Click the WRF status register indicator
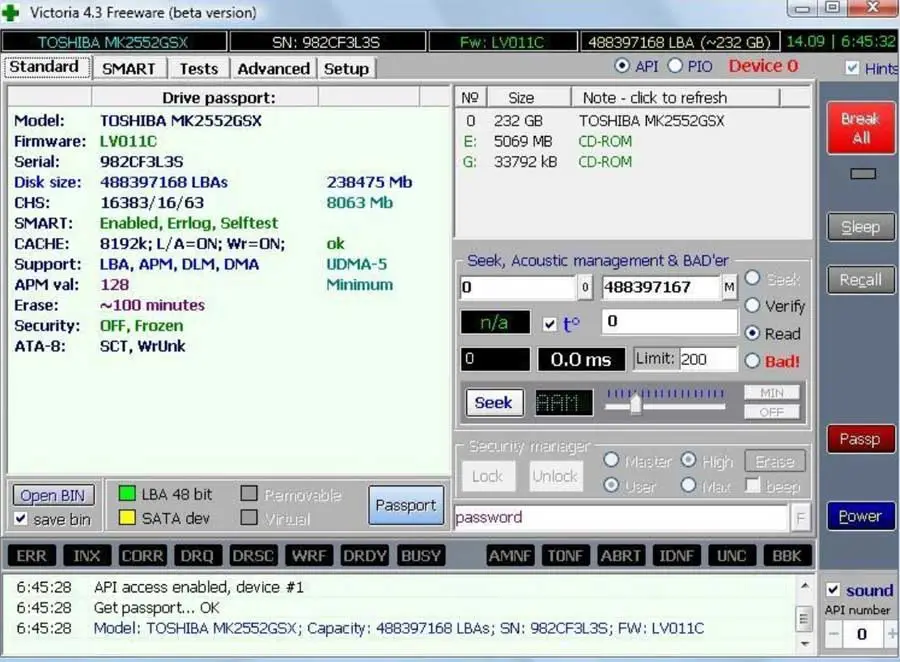This screenshot has width=900, height=662. [x=309, y=556]
